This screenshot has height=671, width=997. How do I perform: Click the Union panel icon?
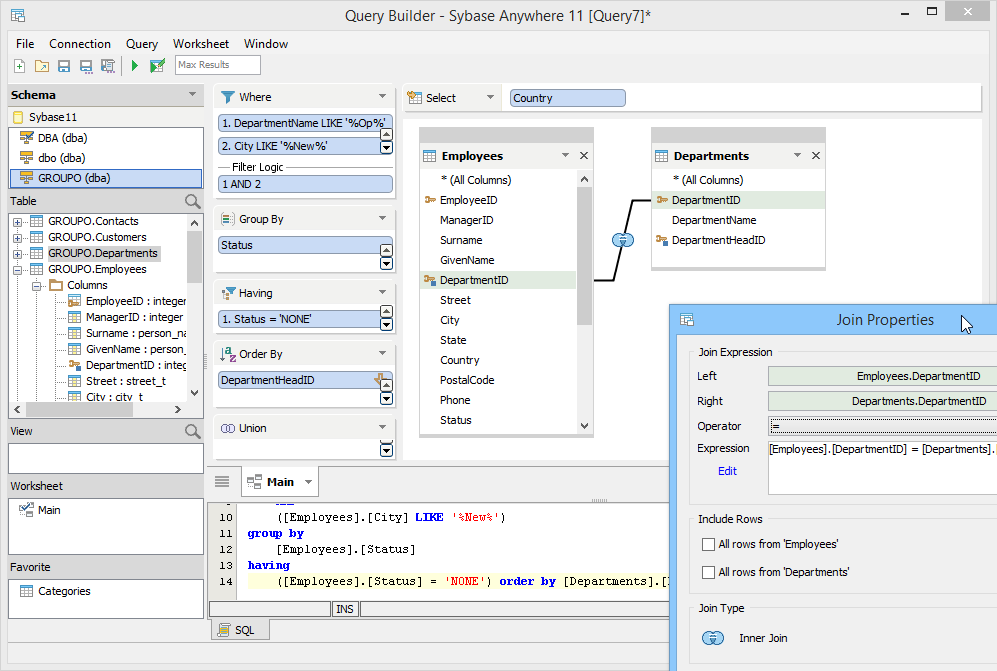pyautogui.click(x=228, y=429)
